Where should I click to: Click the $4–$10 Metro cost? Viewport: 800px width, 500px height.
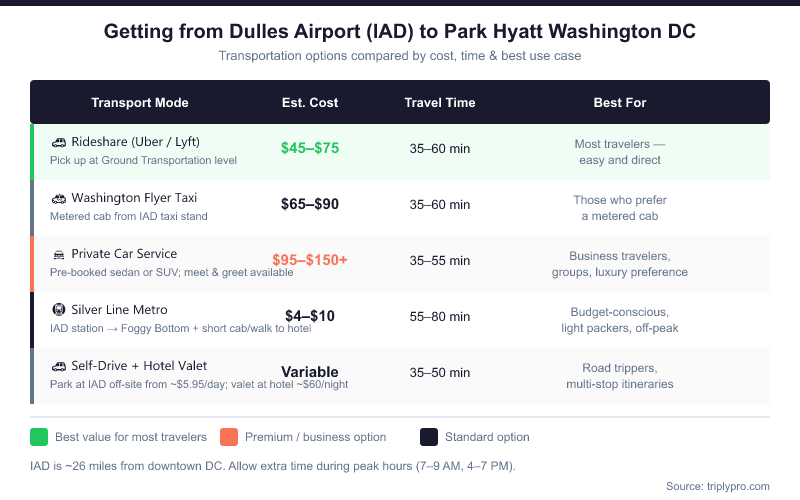310,317
